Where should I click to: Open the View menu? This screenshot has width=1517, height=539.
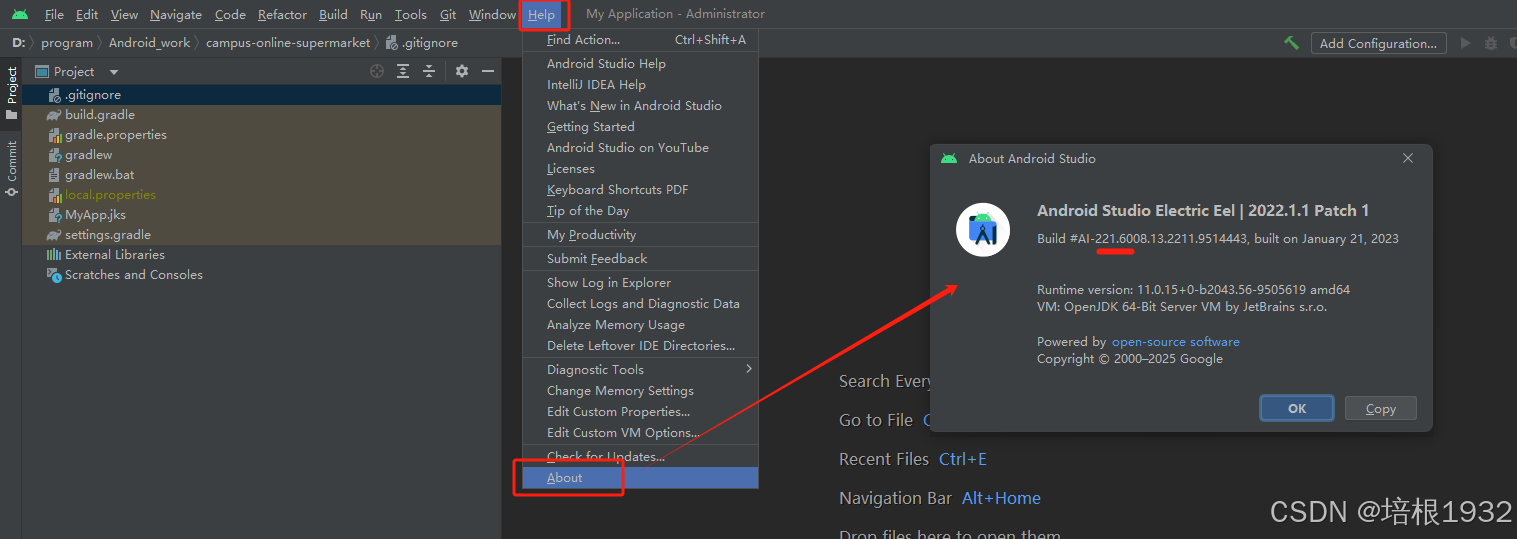point(124,14)
